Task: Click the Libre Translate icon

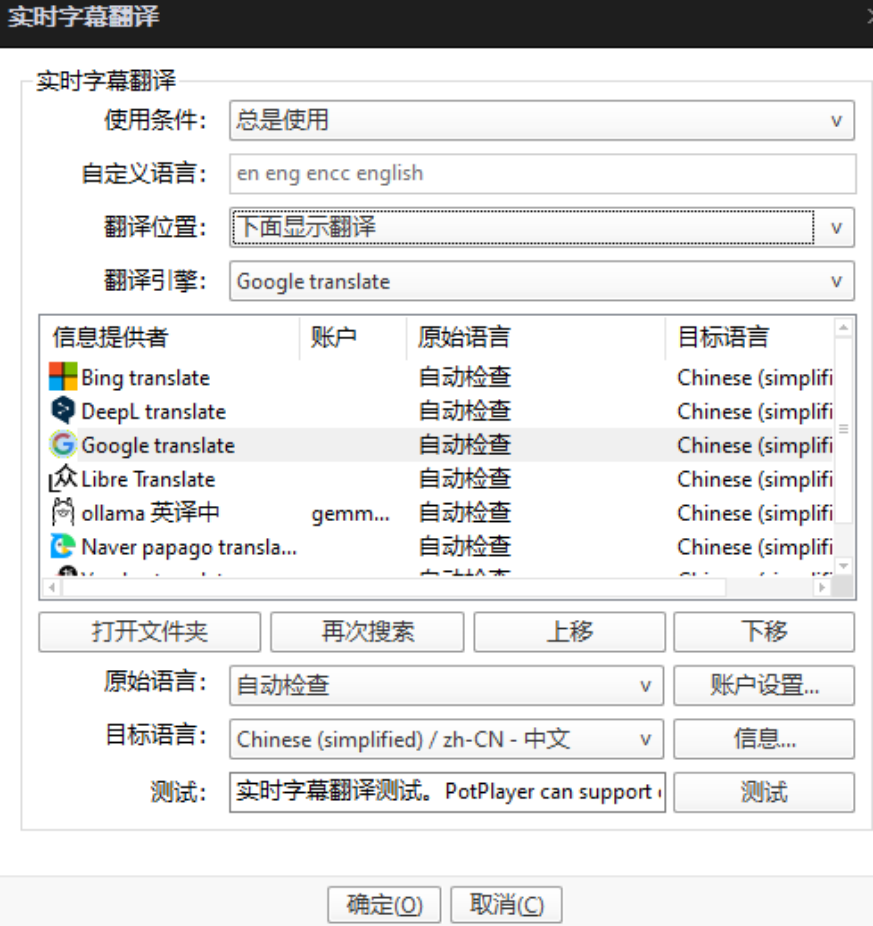Action: 63,478
